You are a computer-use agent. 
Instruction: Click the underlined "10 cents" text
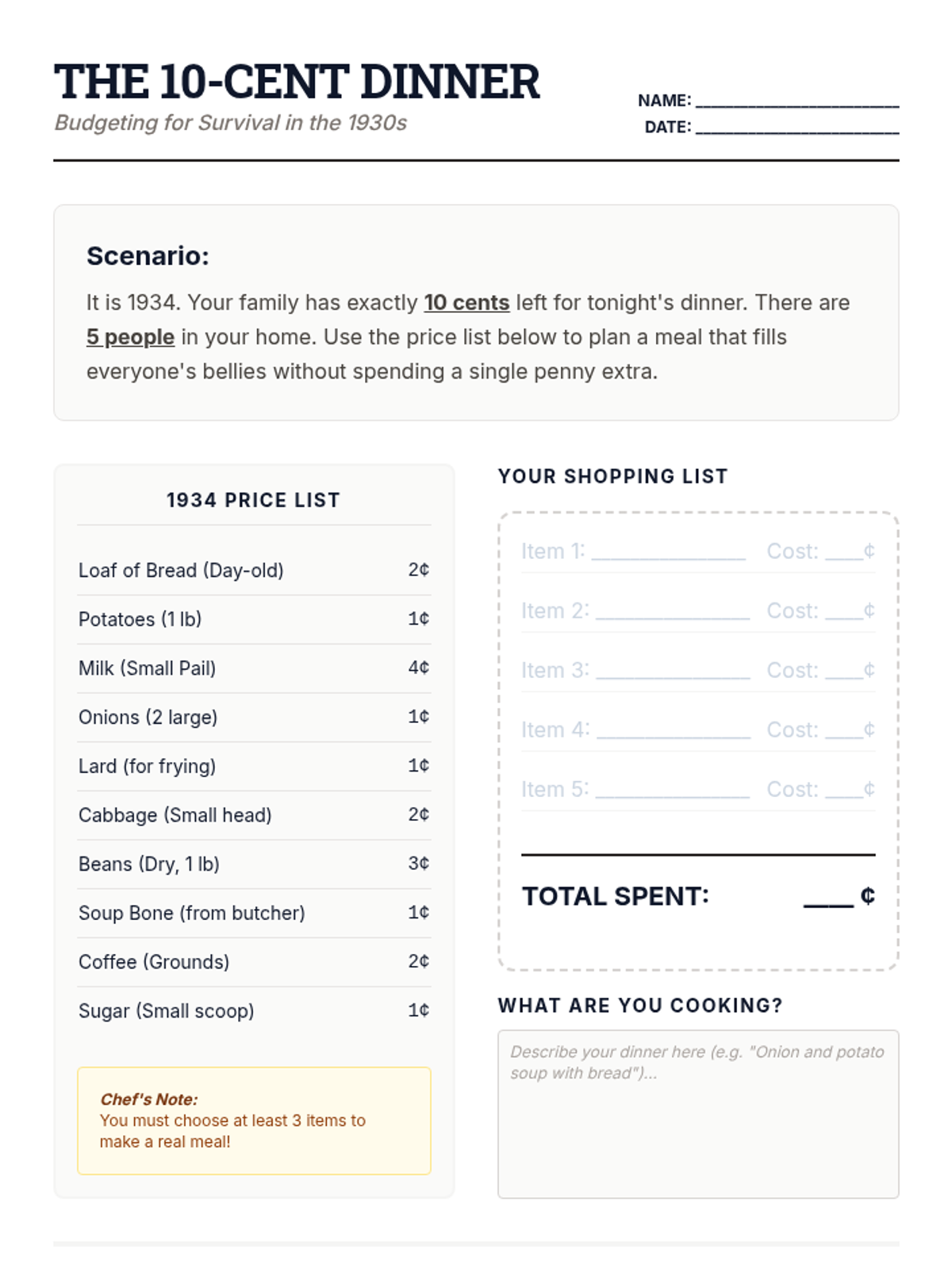(466, 303)
